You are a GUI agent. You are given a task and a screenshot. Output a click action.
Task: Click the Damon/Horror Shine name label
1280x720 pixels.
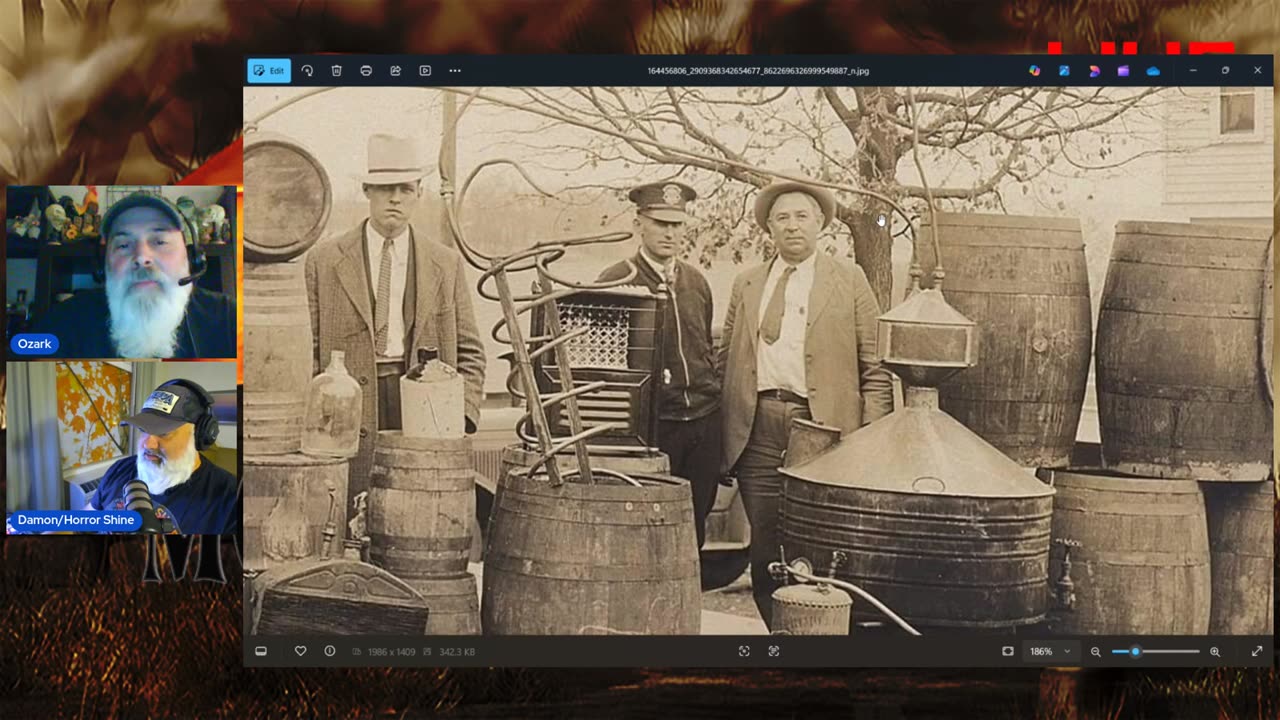pos(76,520)
